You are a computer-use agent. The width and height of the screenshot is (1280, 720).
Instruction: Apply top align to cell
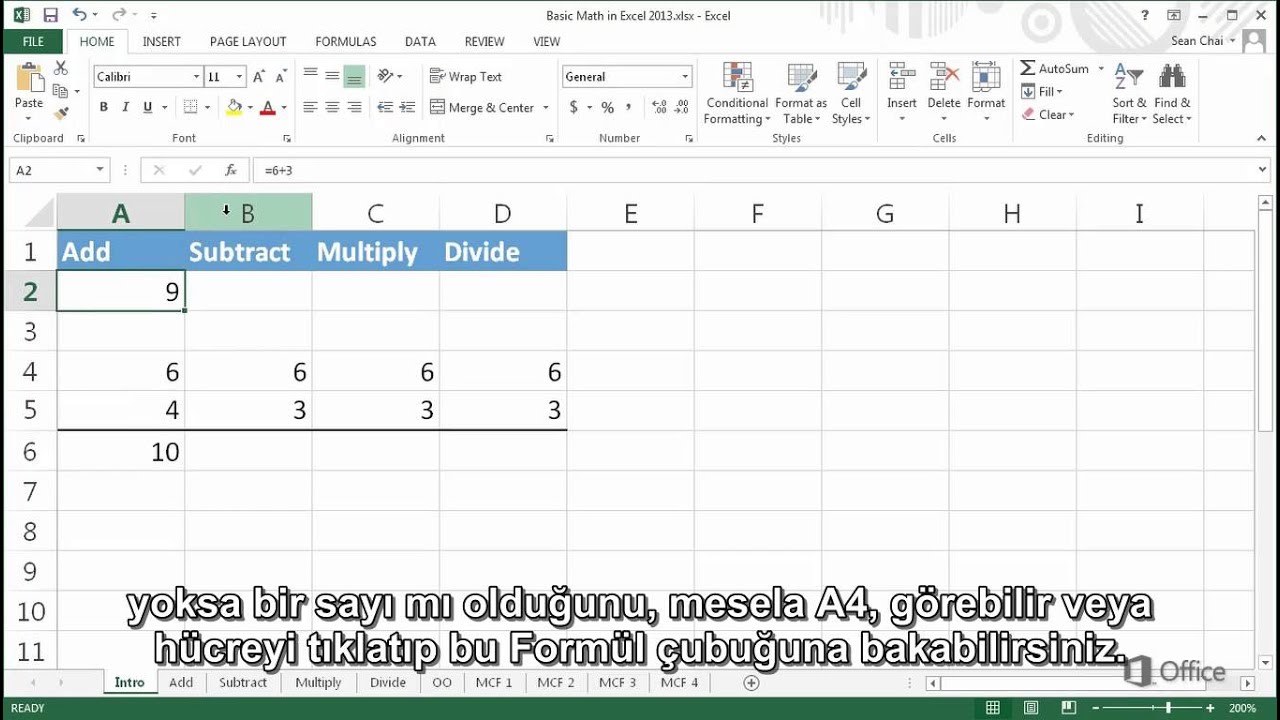point(310,76)
